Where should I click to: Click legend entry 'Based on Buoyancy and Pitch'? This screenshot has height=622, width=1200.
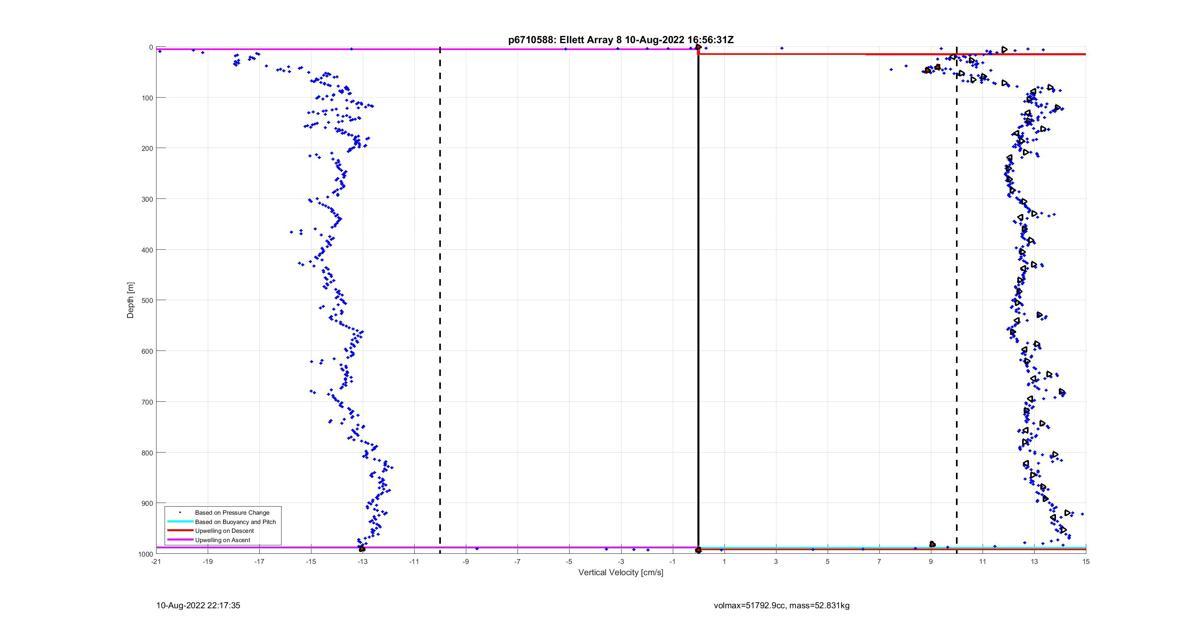[235, 522]
